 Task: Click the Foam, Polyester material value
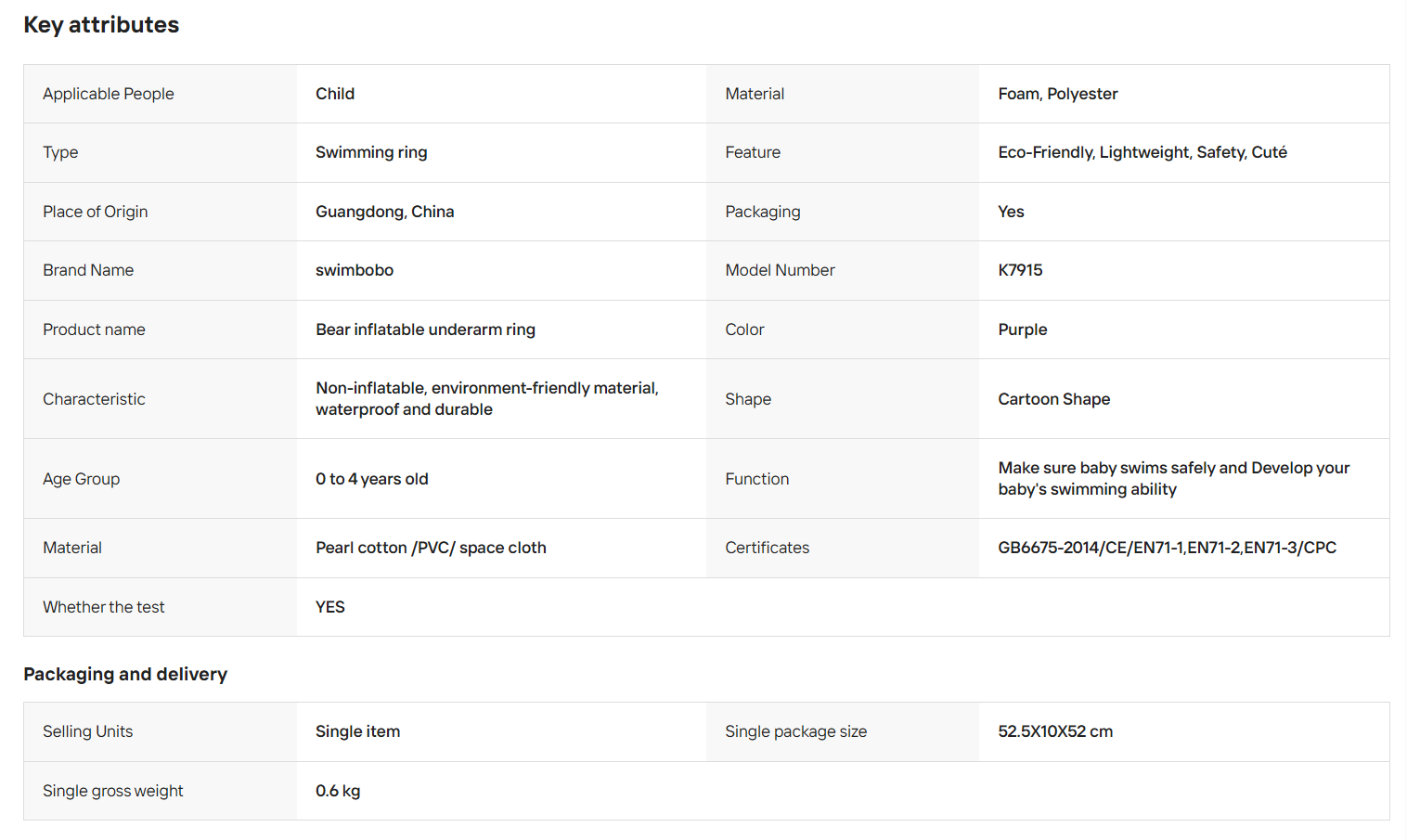[1057, 94]
